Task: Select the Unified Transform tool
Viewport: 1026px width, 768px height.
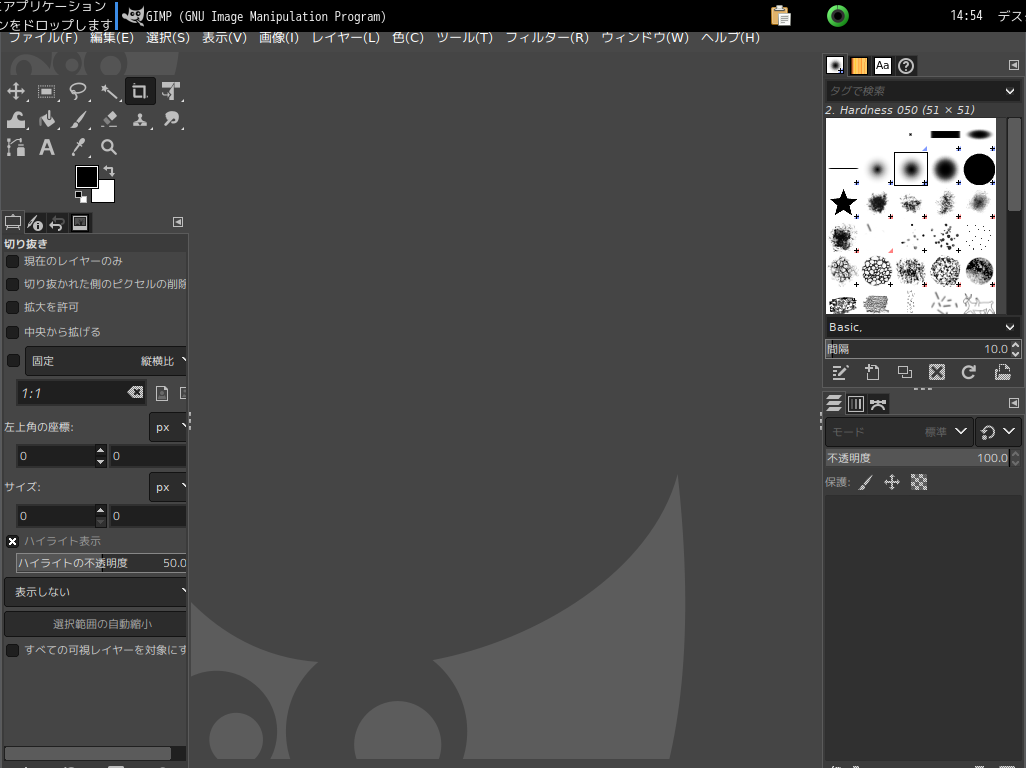Action: point(171,91)
